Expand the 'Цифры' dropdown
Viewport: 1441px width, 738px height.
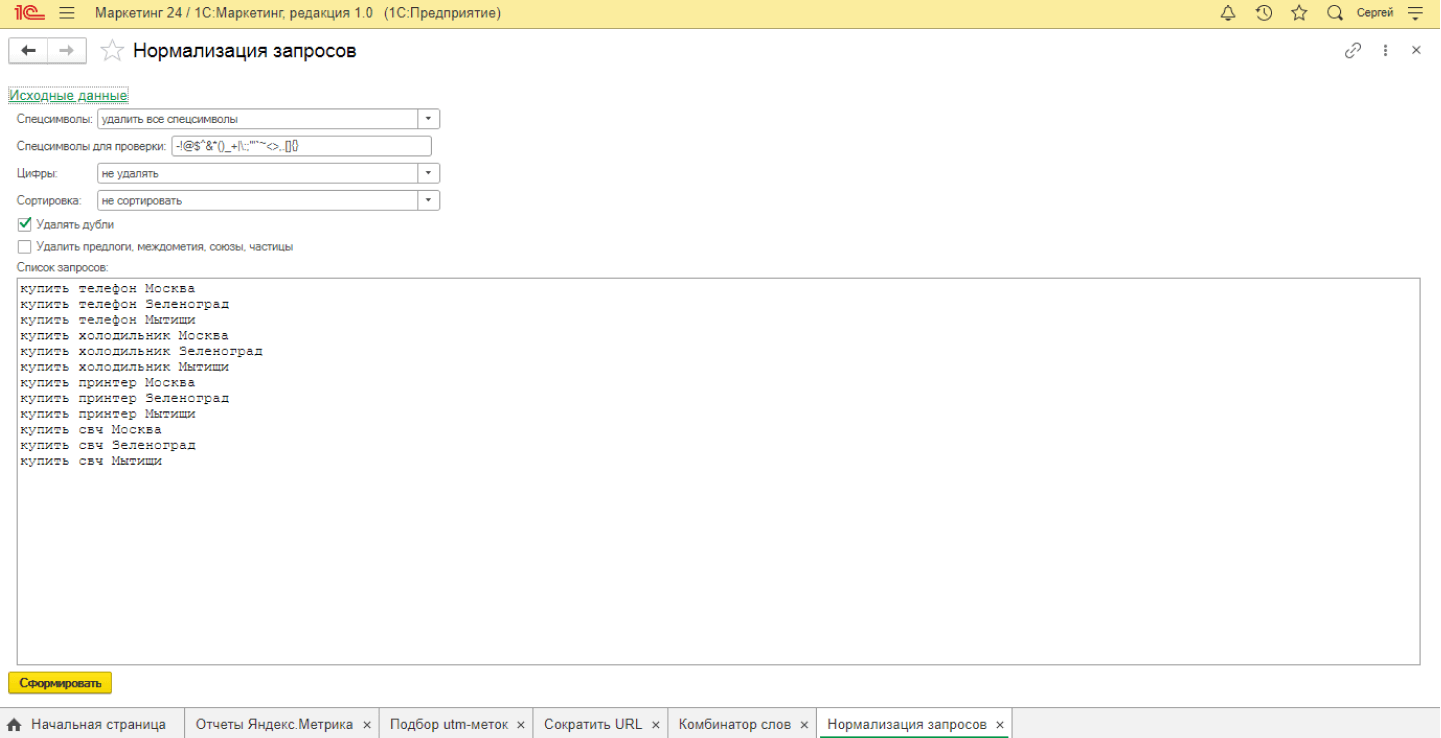428,173
